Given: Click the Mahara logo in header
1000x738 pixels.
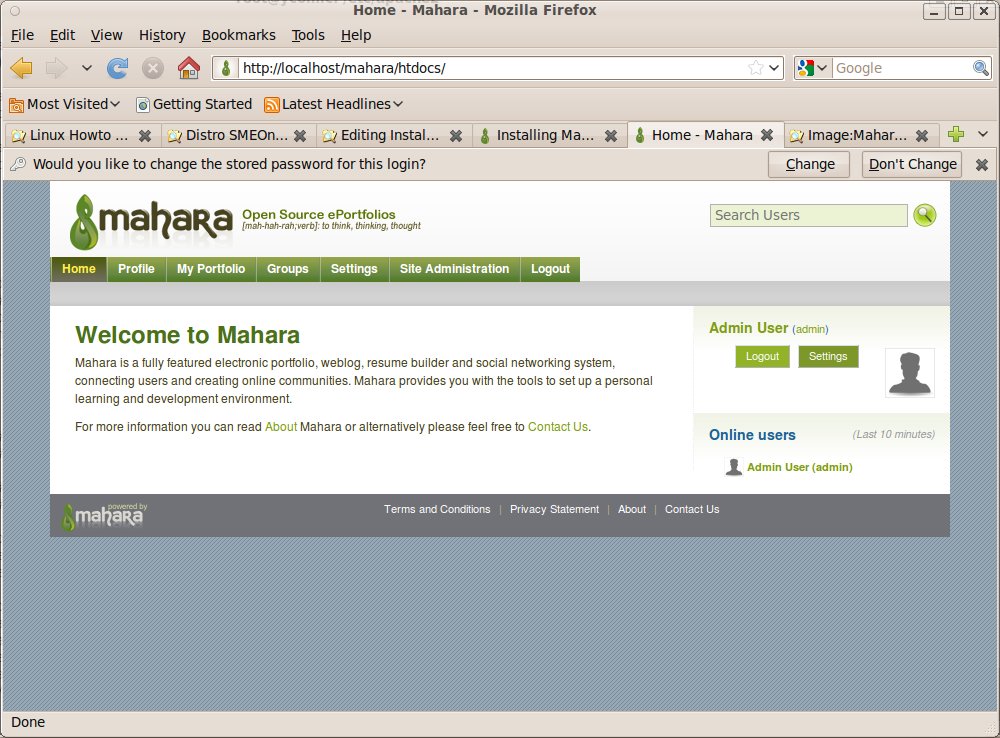Looking at the screenshot, I should click(151, 221).
